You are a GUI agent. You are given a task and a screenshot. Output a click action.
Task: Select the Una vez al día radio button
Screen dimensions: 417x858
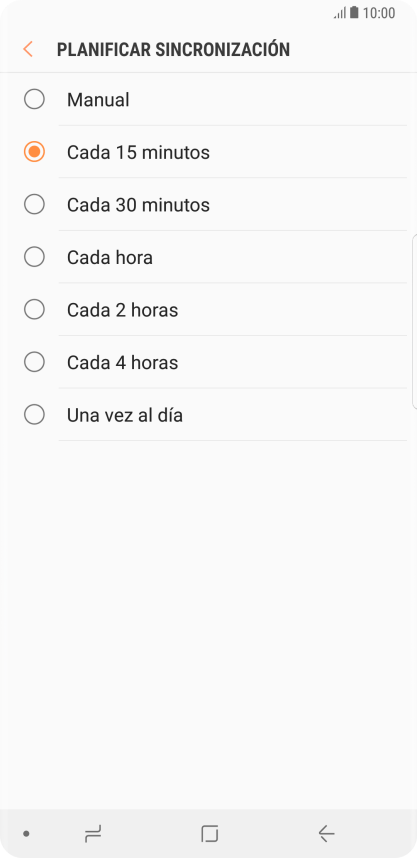[x=34, y=415]
